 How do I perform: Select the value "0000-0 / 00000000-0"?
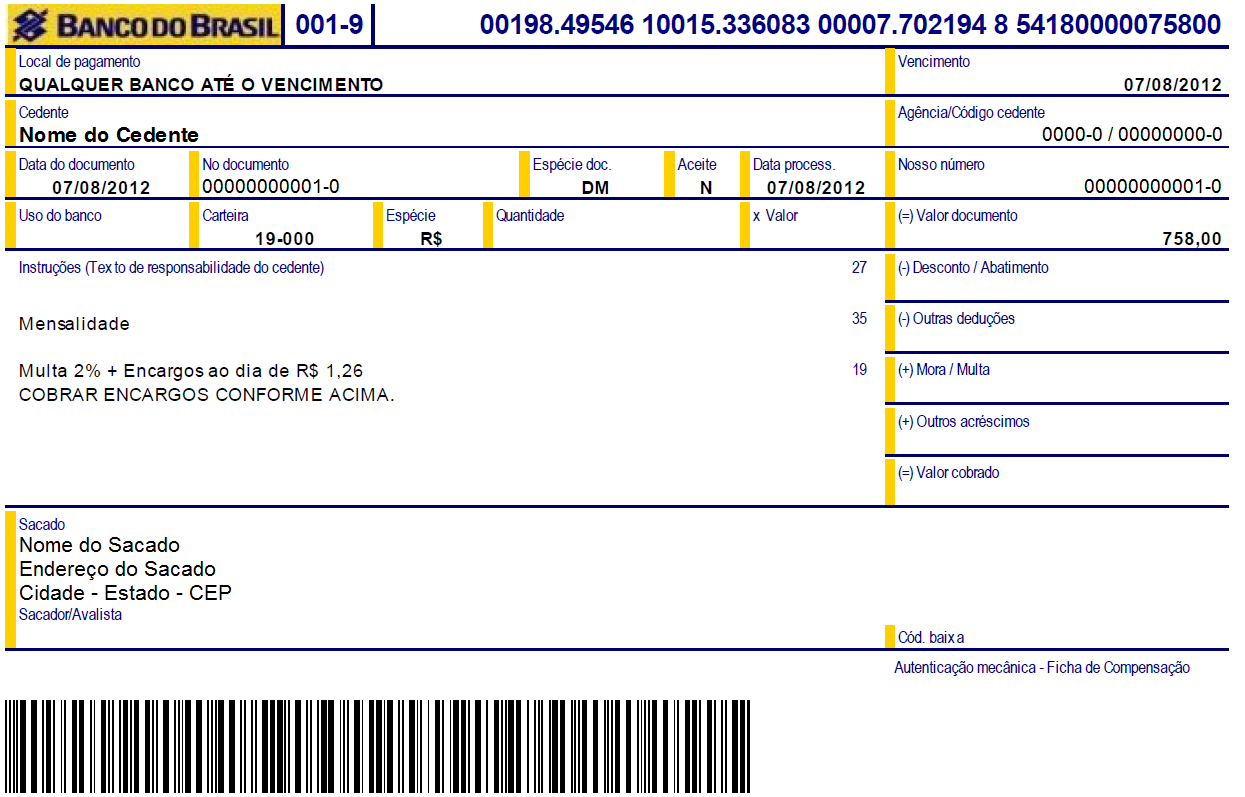pos(1132,135)
